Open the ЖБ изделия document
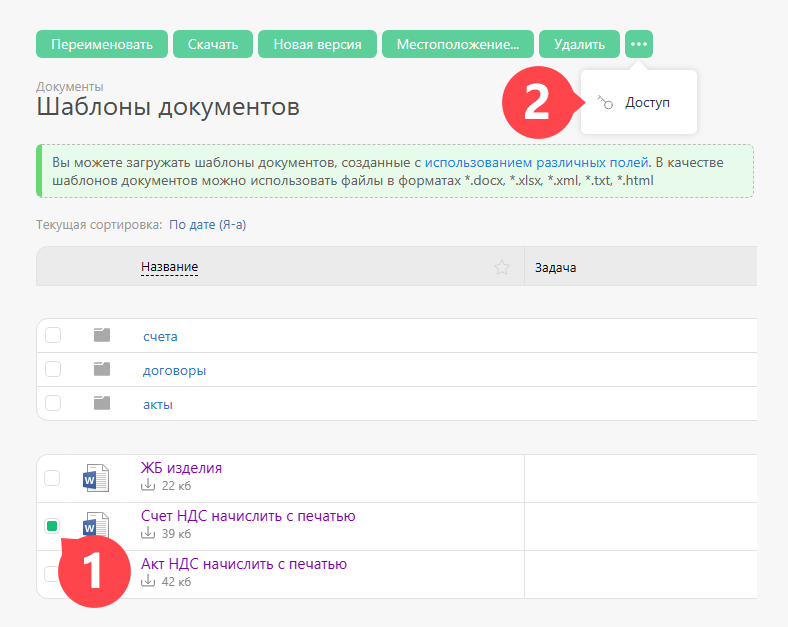The image size is (788, 627). tap(181, 468)
